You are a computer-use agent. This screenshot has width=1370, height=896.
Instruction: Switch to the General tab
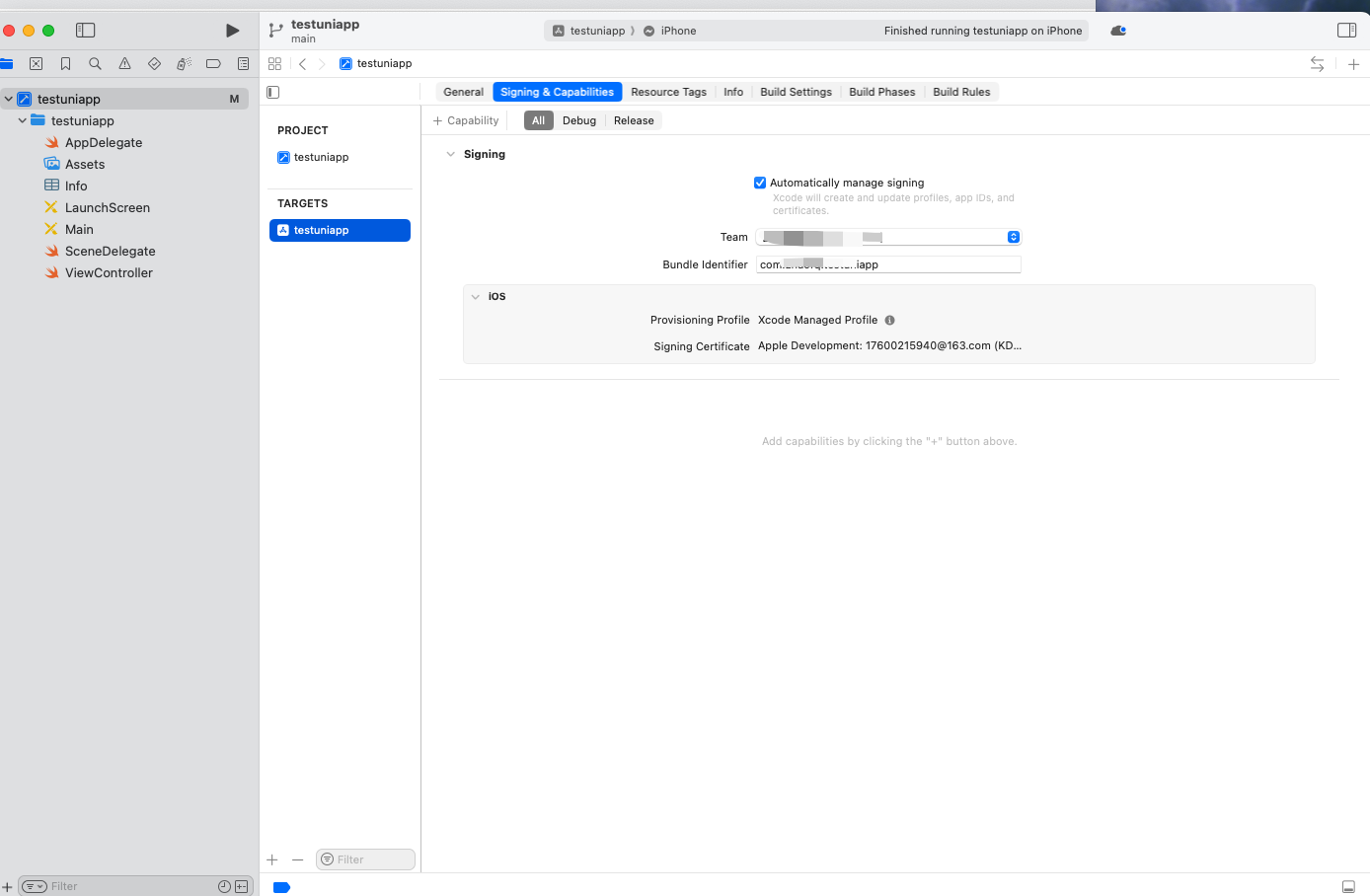tap(463, 92)
